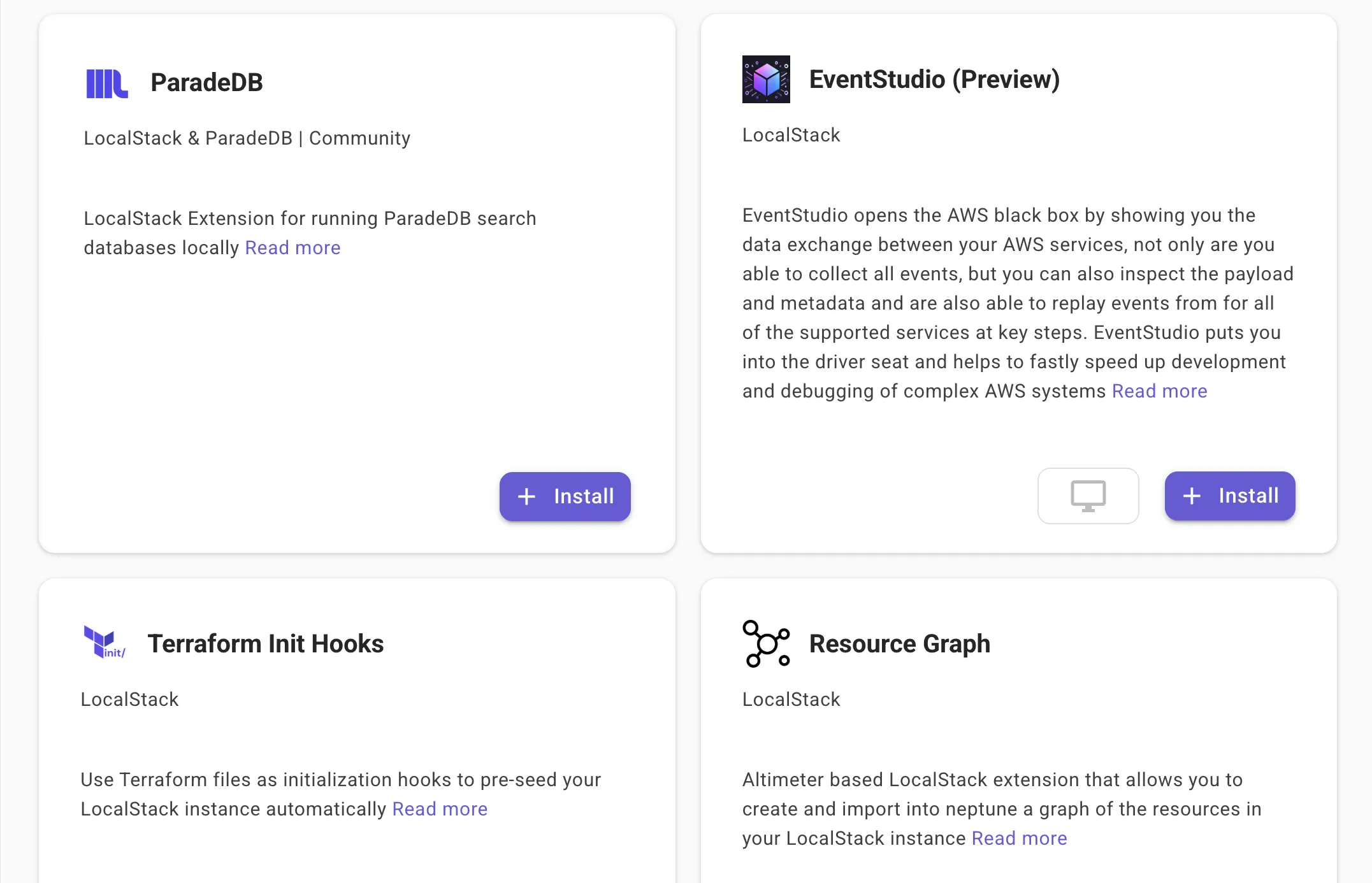Install the ParadeDB extension
Viewport: 1372px width, 883px height.
[x=565, y=496]
